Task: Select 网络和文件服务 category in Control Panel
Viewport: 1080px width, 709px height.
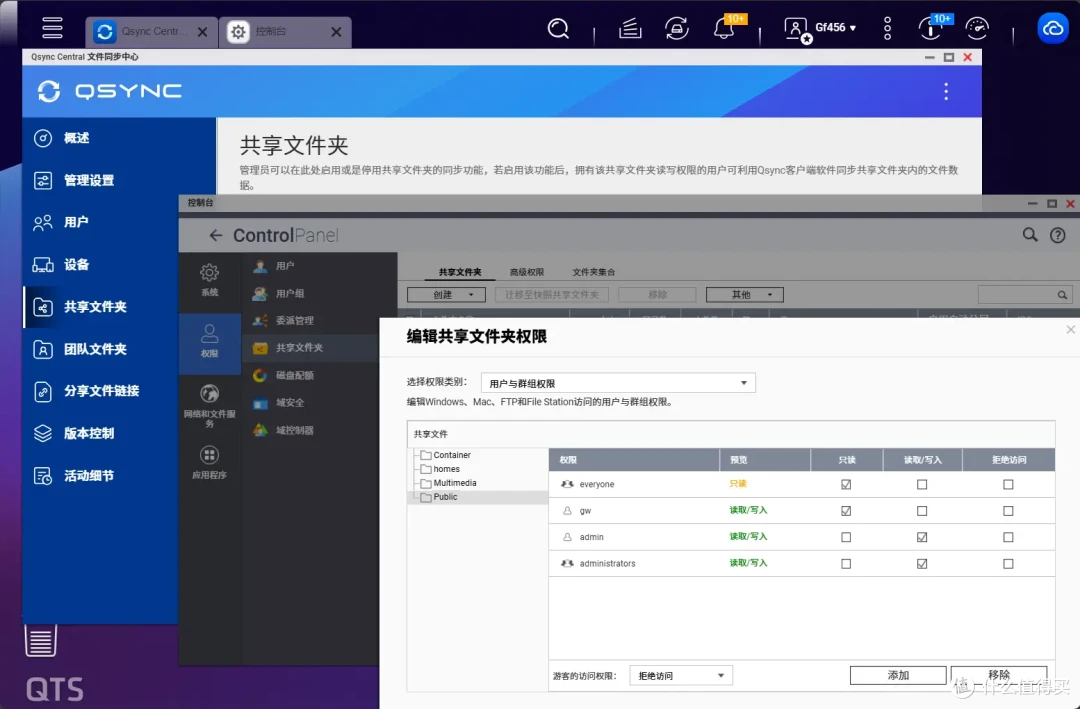Action: click(x=209, y=405)
